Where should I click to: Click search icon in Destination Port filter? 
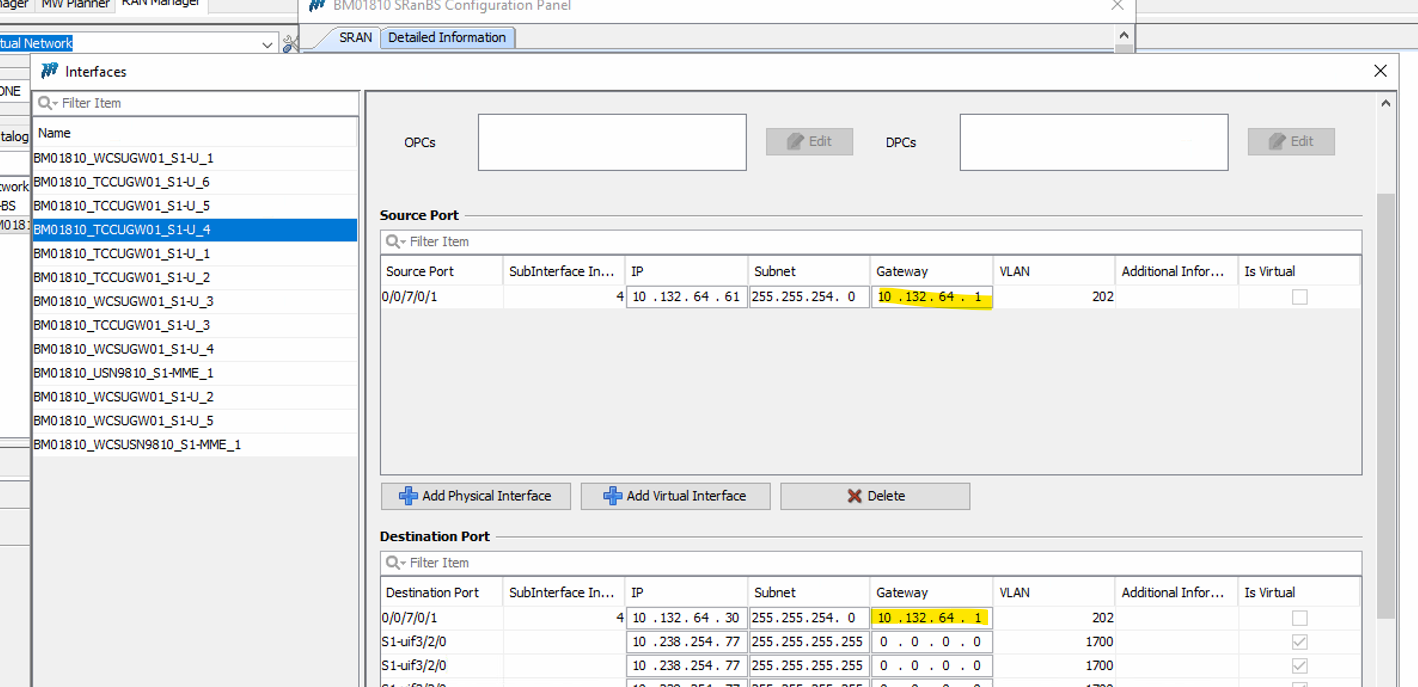point(395,563)
